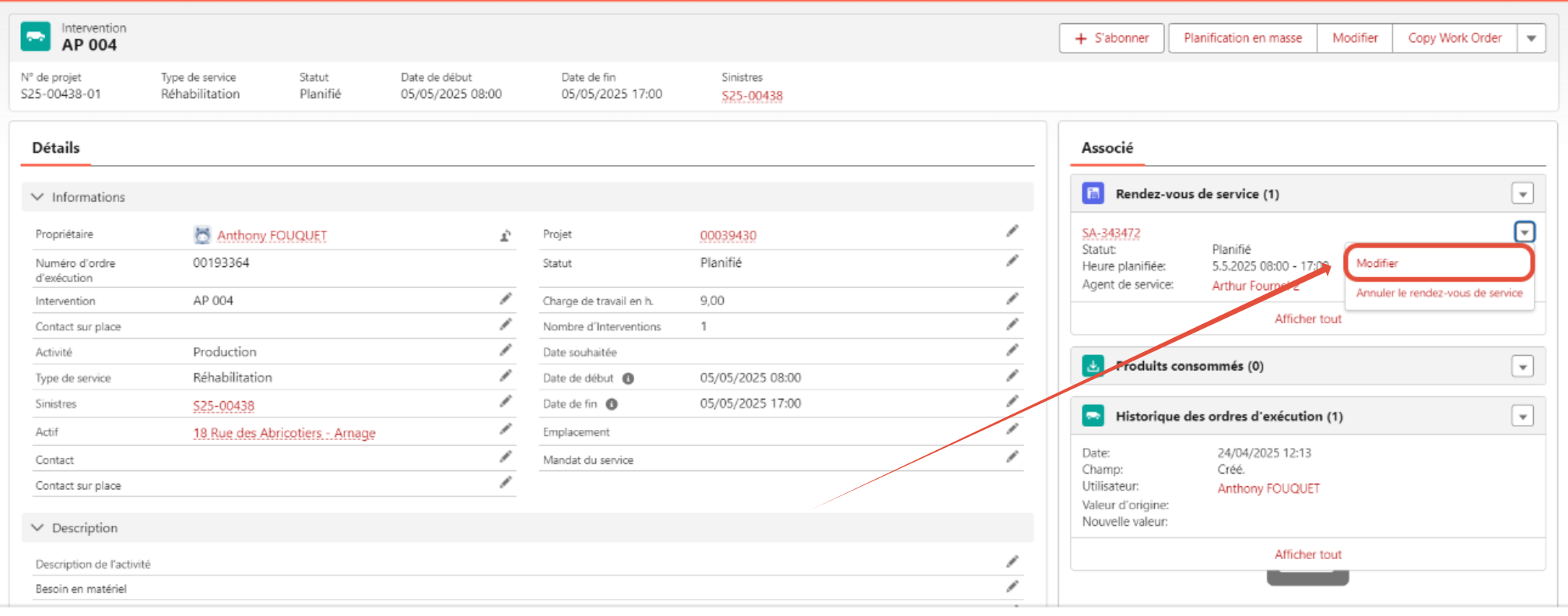1568x616 pixels.
Task: Edit the Nombre d'Interventions pencil icon
Action: [x=1012, y=325]
